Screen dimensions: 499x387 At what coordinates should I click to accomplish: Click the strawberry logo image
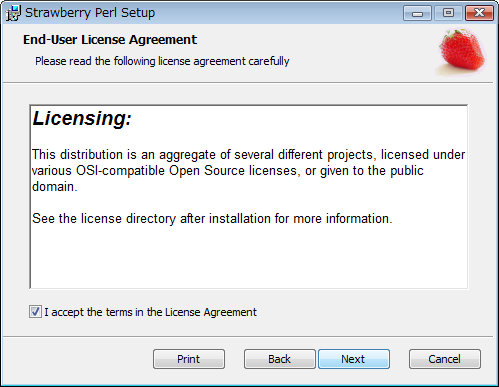click(461, 52)
